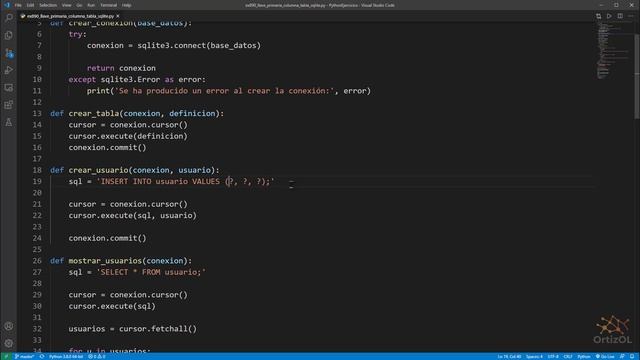Image resolution: width=640 pixels, height=360 pixels.
Task: Click sqlite3.connect(base_datos) on line 7
Action: (x=199, y=45)
